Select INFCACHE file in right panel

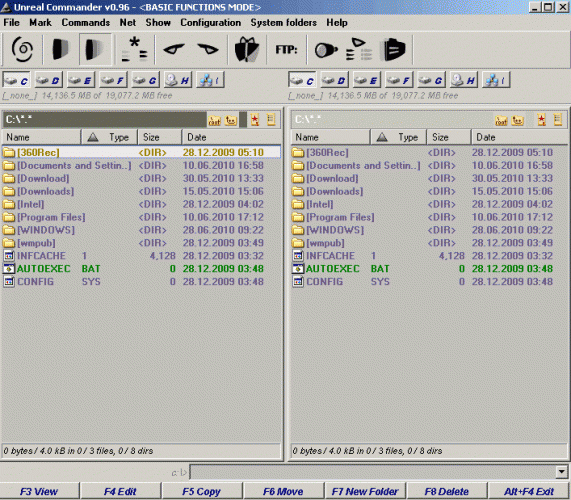pyautogui.click(x=429, y=256)
